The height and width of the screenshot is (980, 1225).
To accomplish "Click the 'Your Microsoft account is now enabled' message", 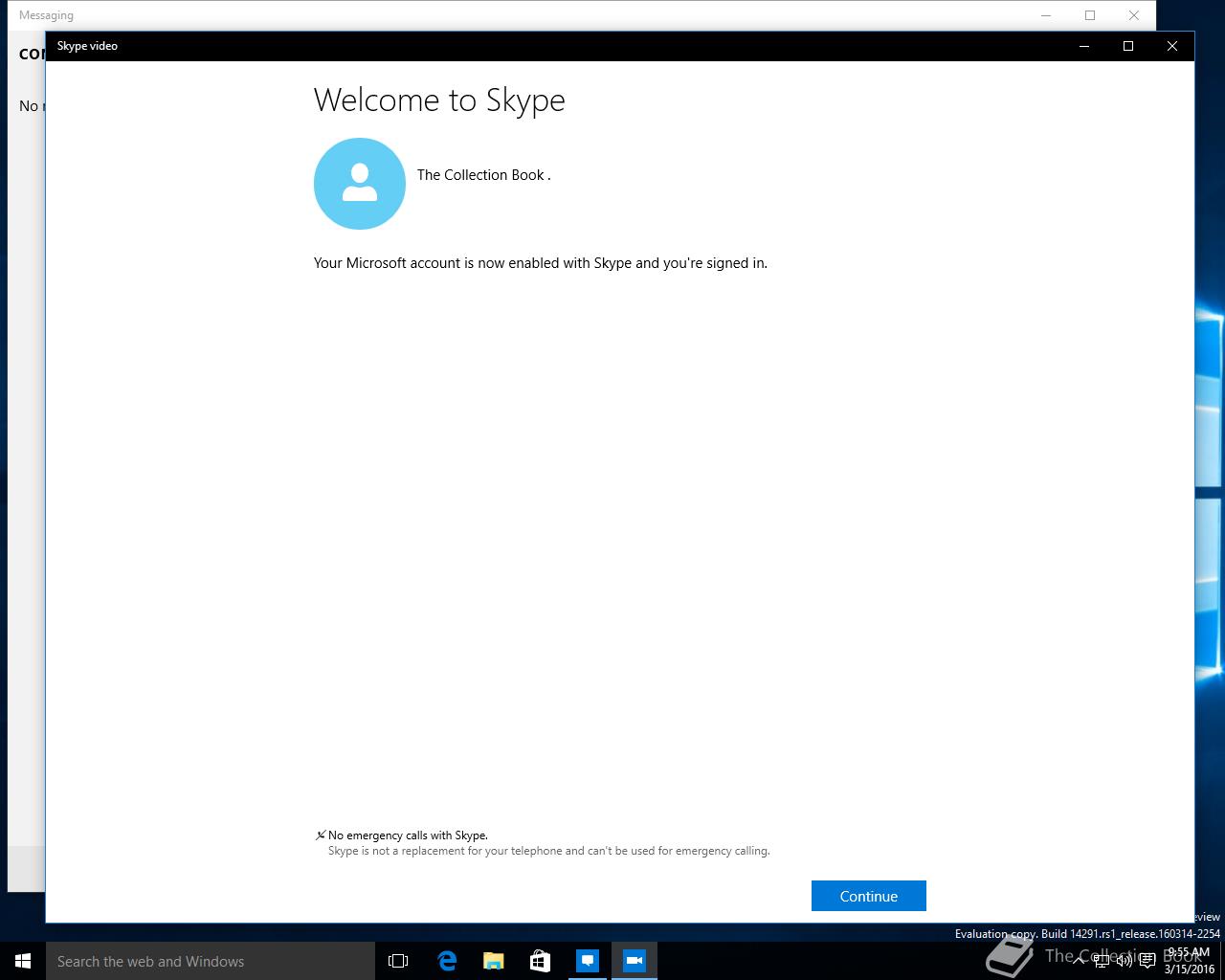I will [541, 263].
